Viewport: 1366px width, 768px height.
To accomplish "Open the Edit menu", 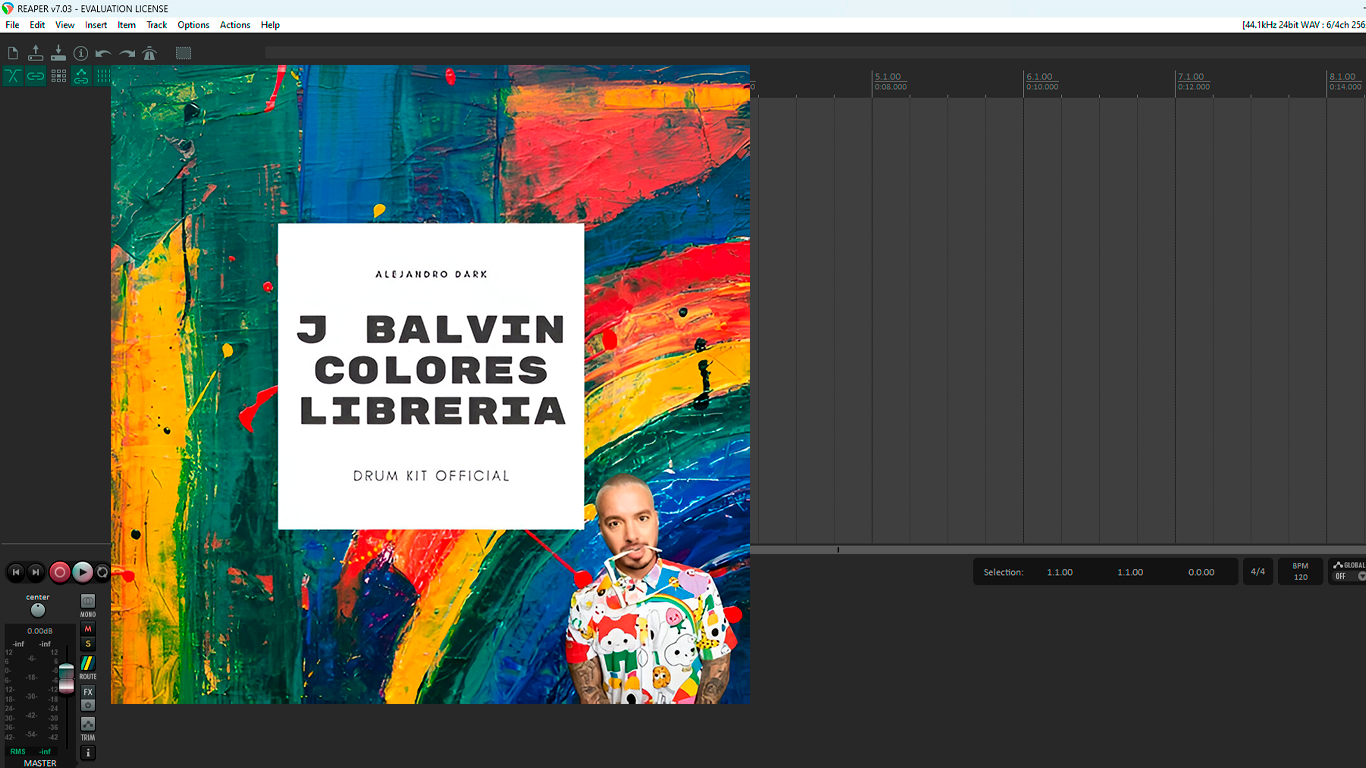I will coord(37,25).
